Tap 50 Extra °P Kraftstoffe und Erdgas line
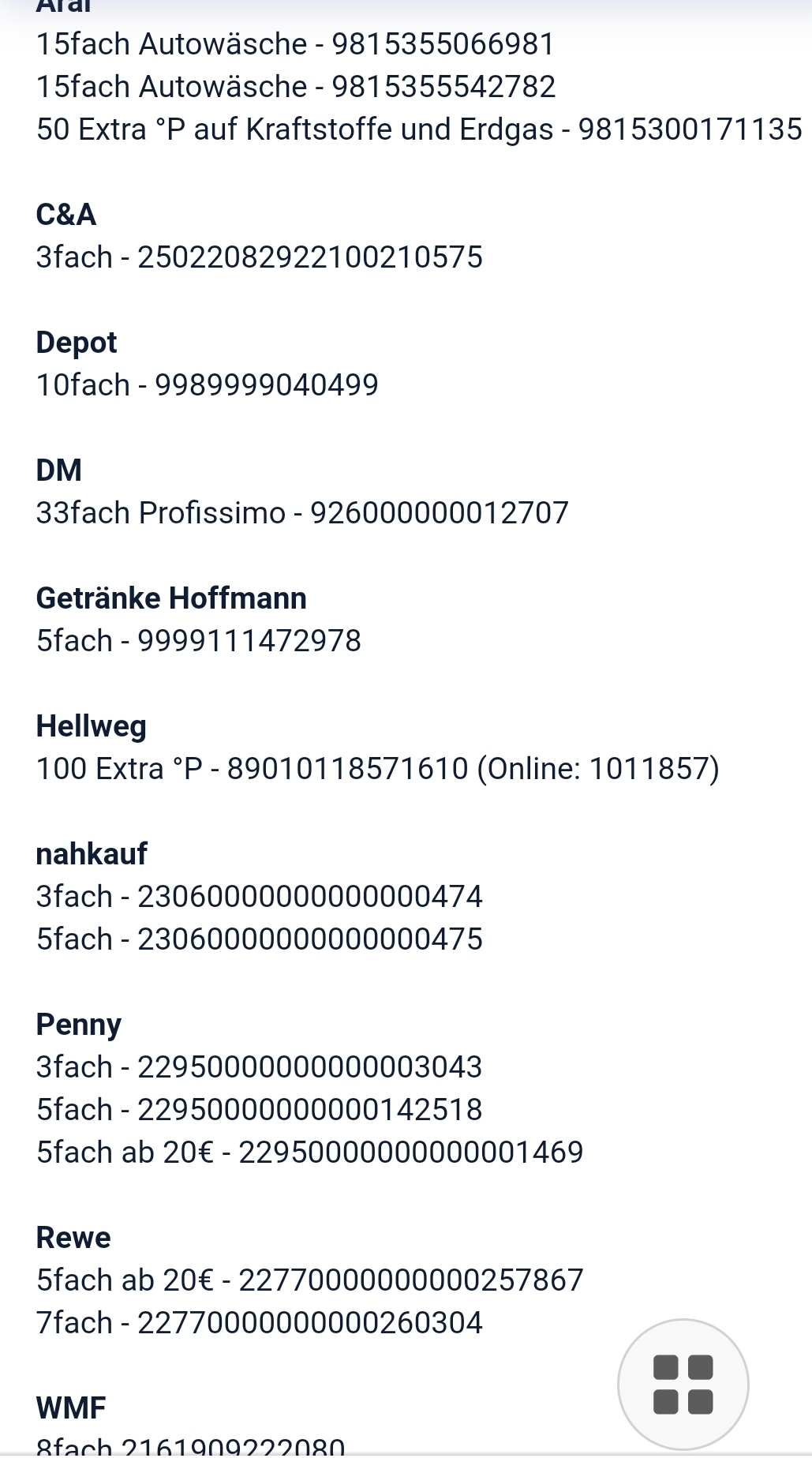The height and width of the screenshot is (1458, 812). click(419, 129)
